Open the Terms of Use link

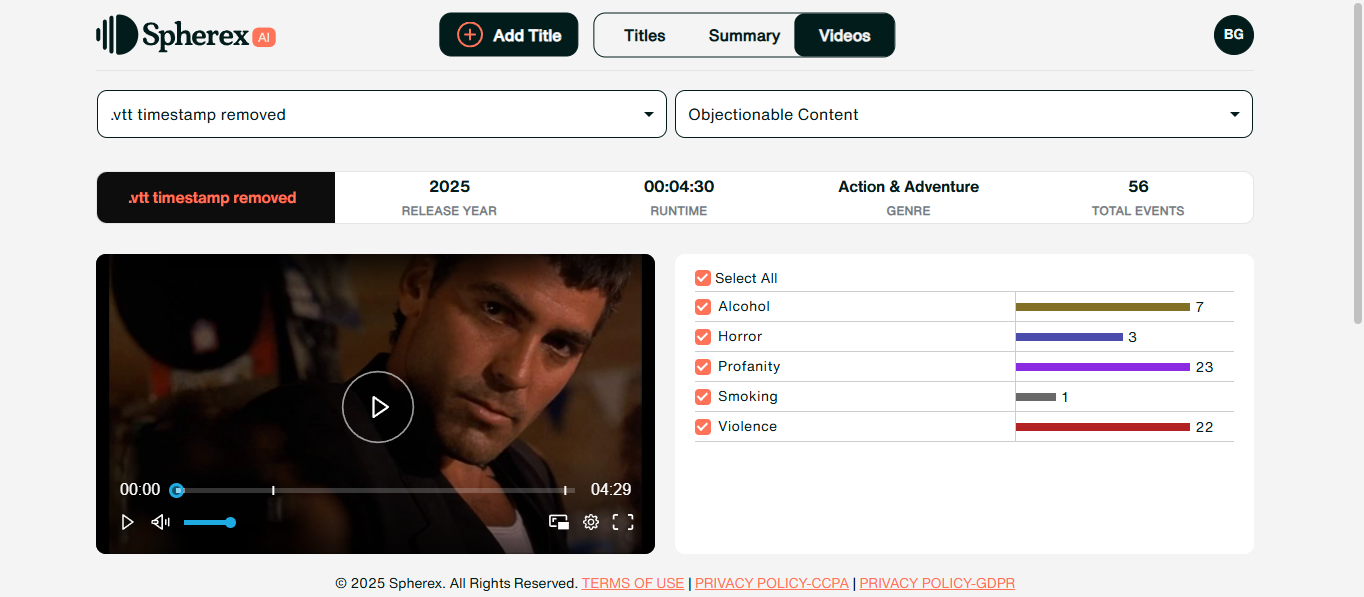[x=633, y=583]
